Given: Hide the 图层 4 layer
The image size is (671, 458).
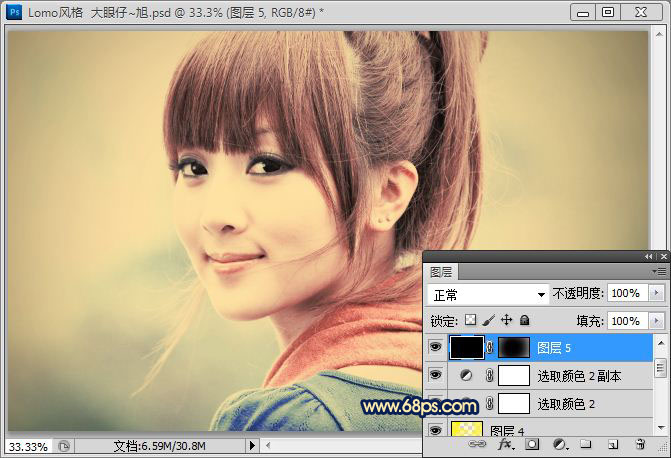Looking at the screenshot, I should coord(435,430).
